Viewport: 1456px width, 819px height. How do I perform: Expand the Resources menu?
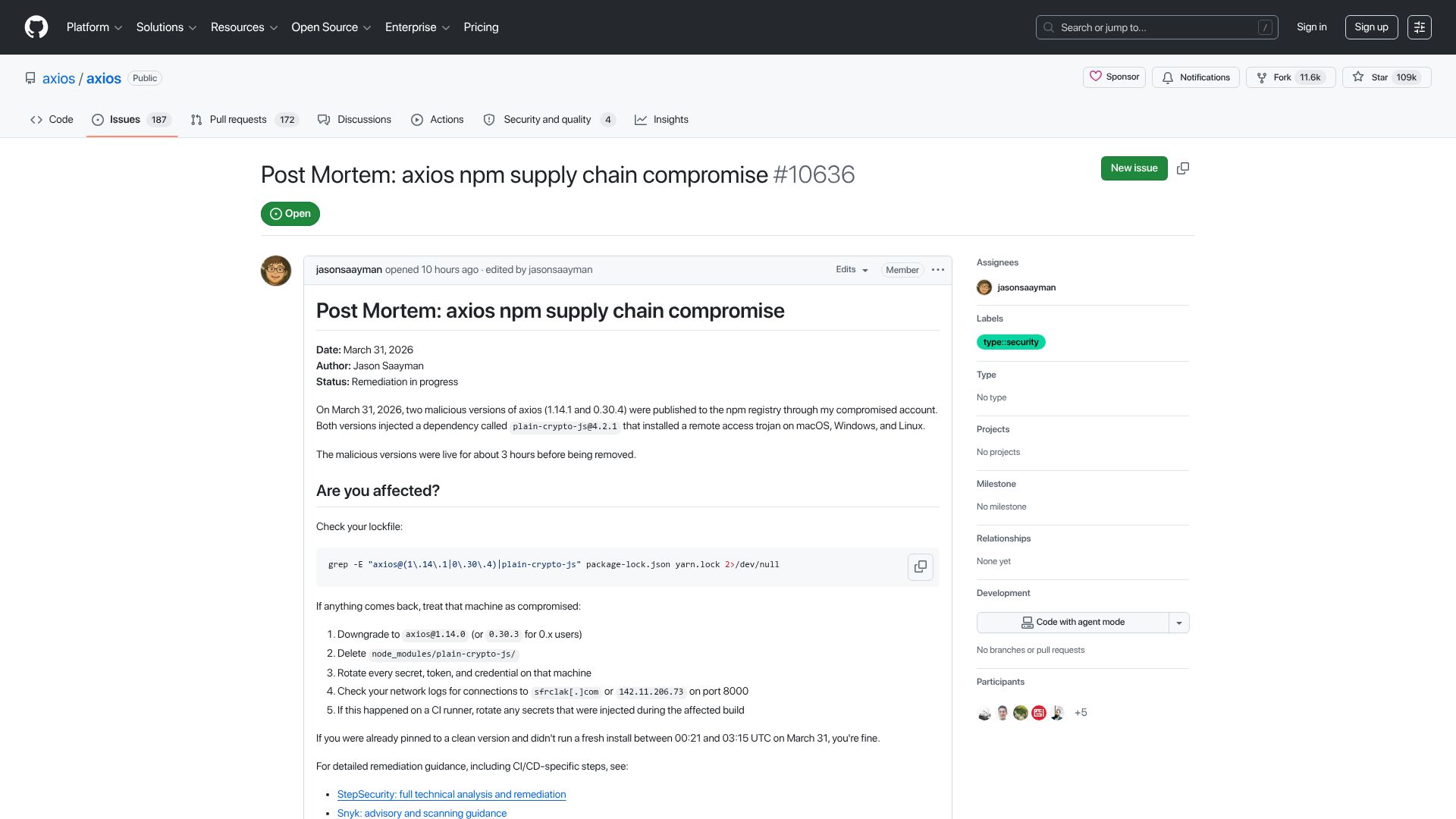244,27
